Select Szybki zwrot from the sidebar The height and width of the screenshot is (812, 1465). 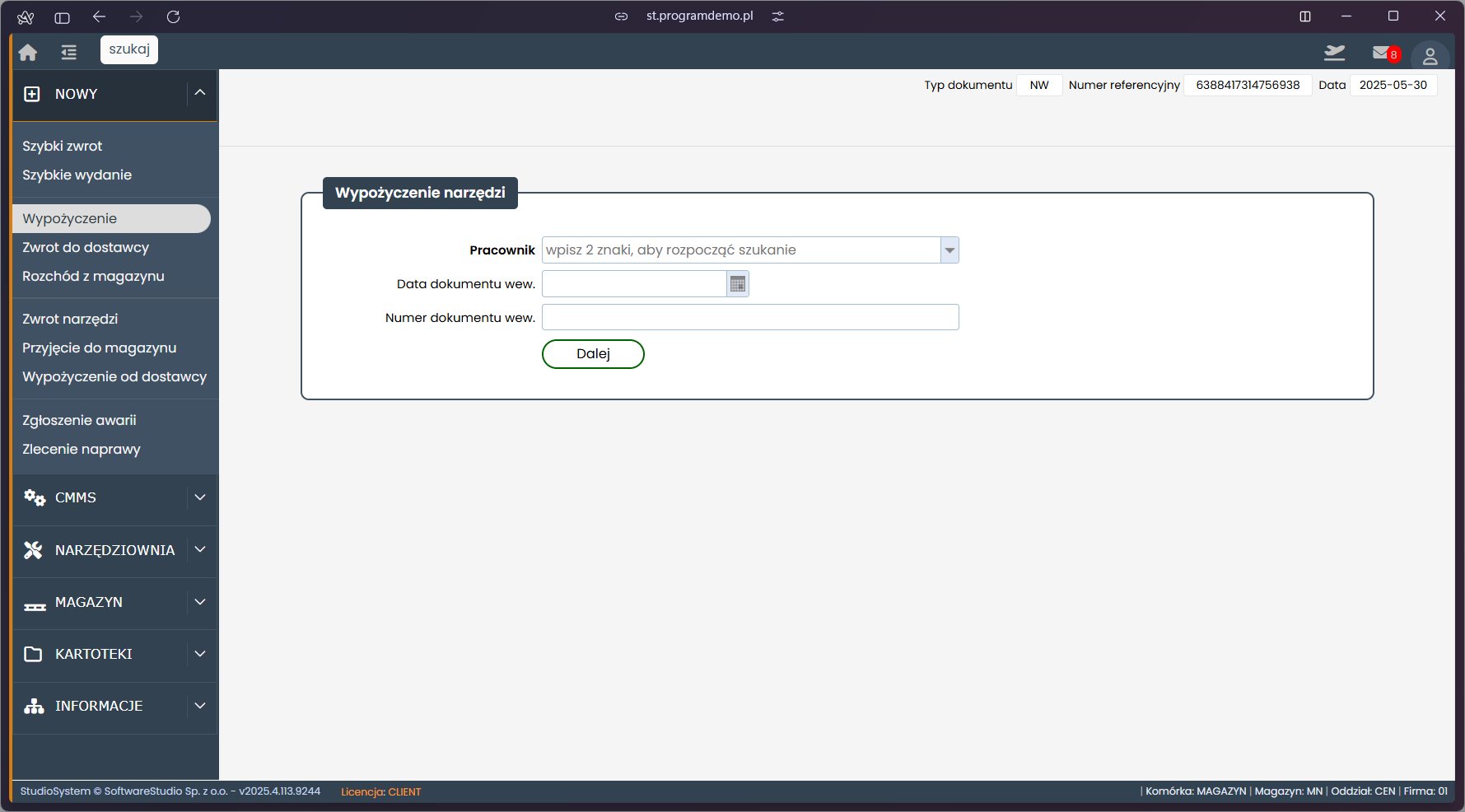pos(63,146)
